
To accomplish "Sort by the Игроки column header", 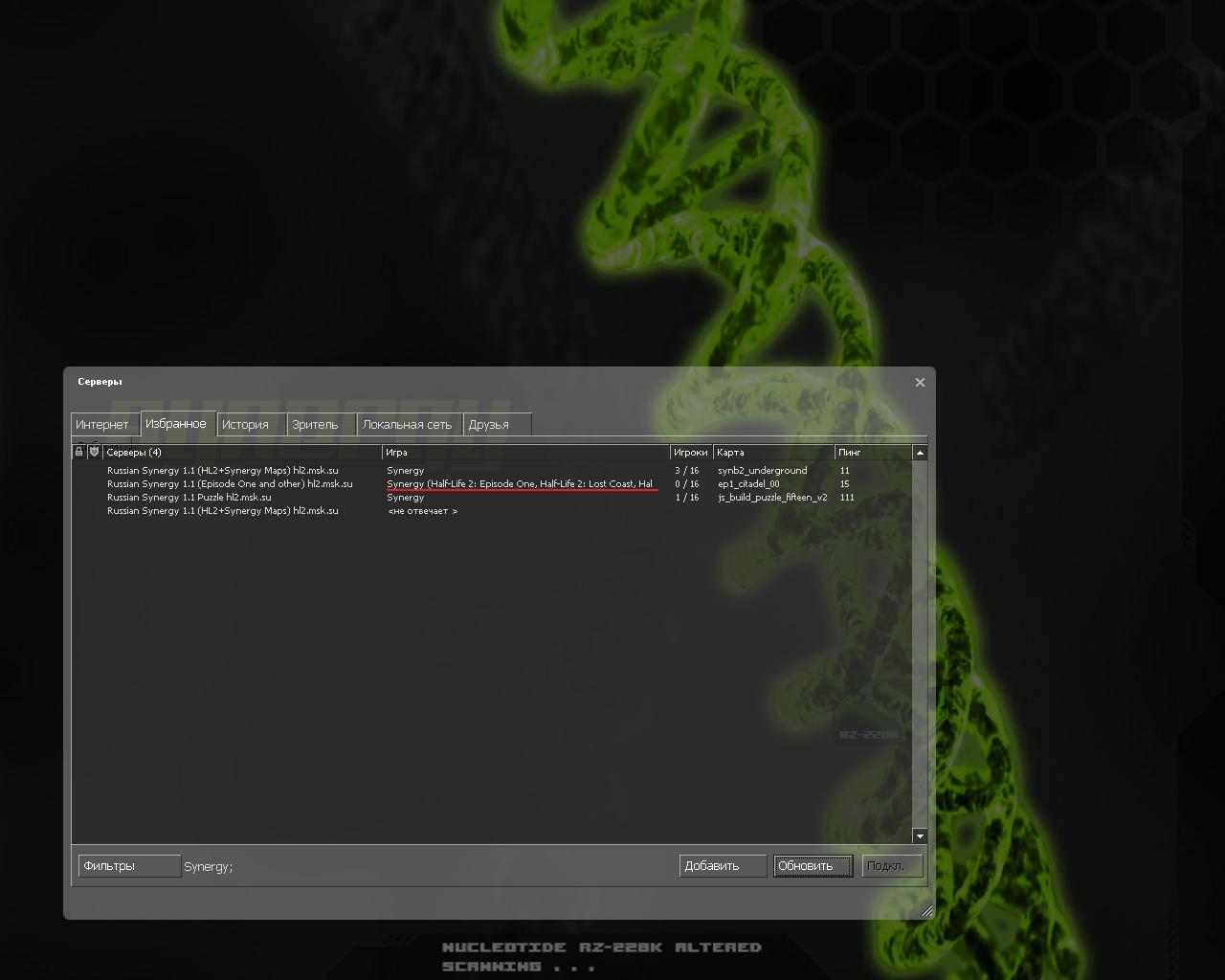I will (x=691, y=452).
